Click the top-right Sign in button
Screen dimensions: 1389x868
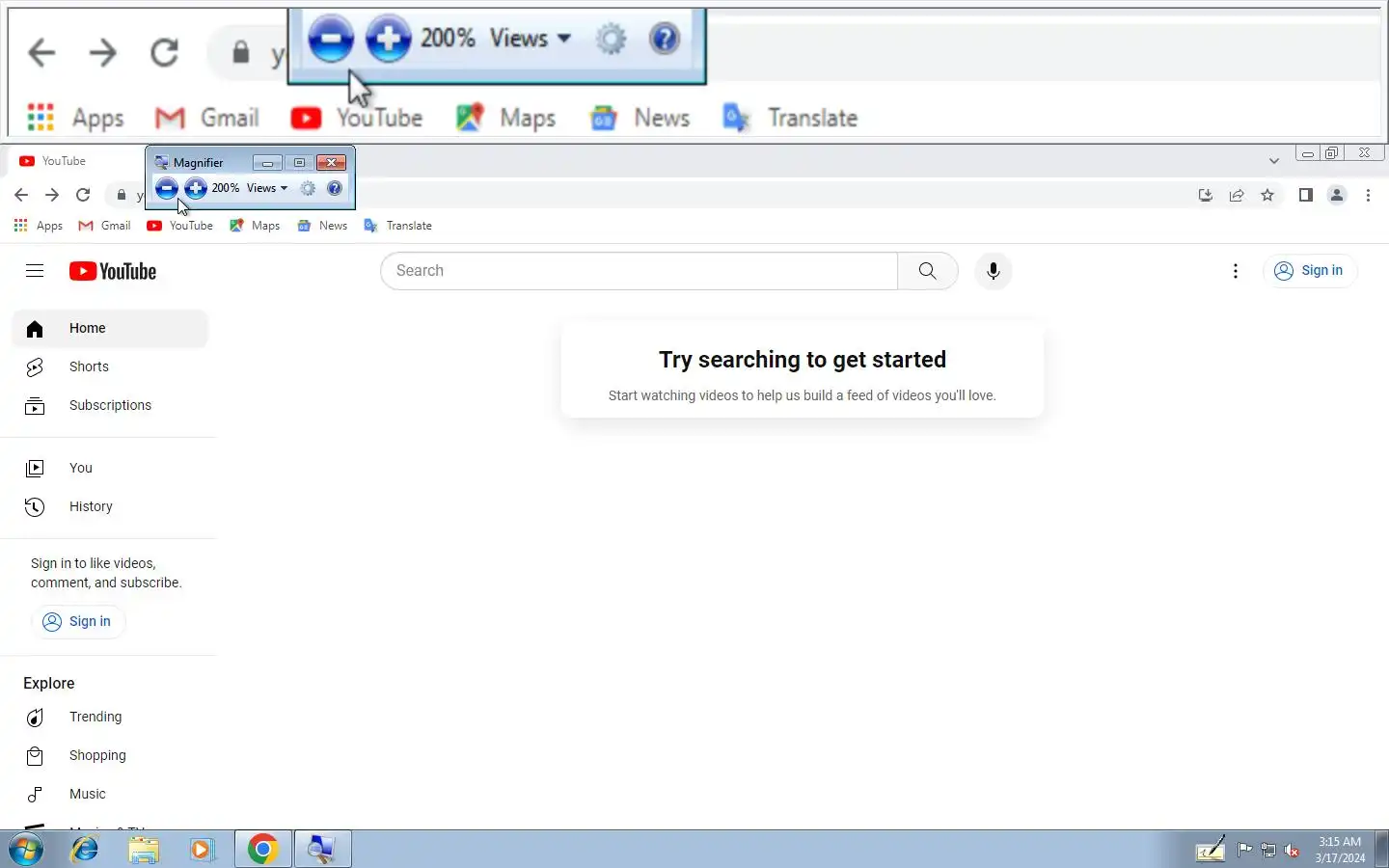point(1310,271)
